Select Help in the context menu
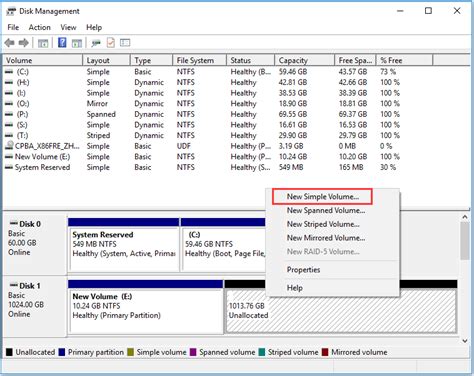 coord(295,288)
